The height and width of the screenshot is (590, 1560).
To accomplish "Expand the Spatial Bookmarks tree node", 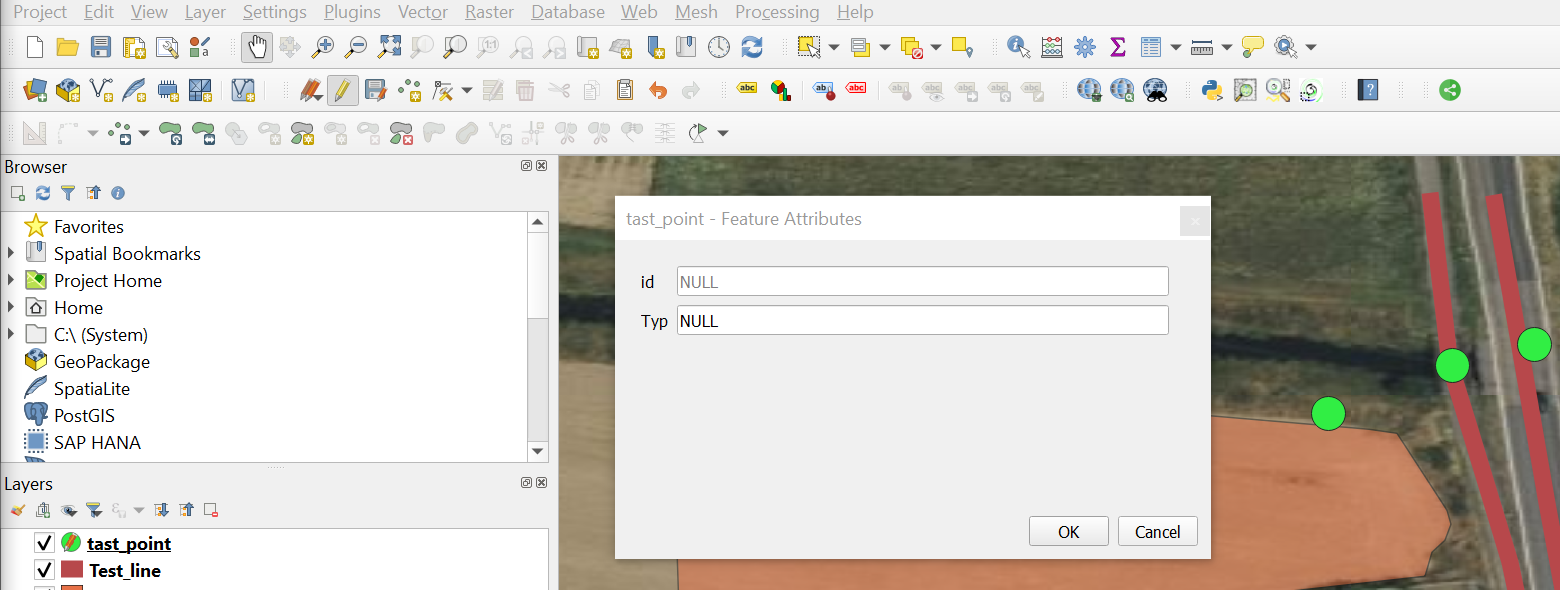I will pos(11,254).
